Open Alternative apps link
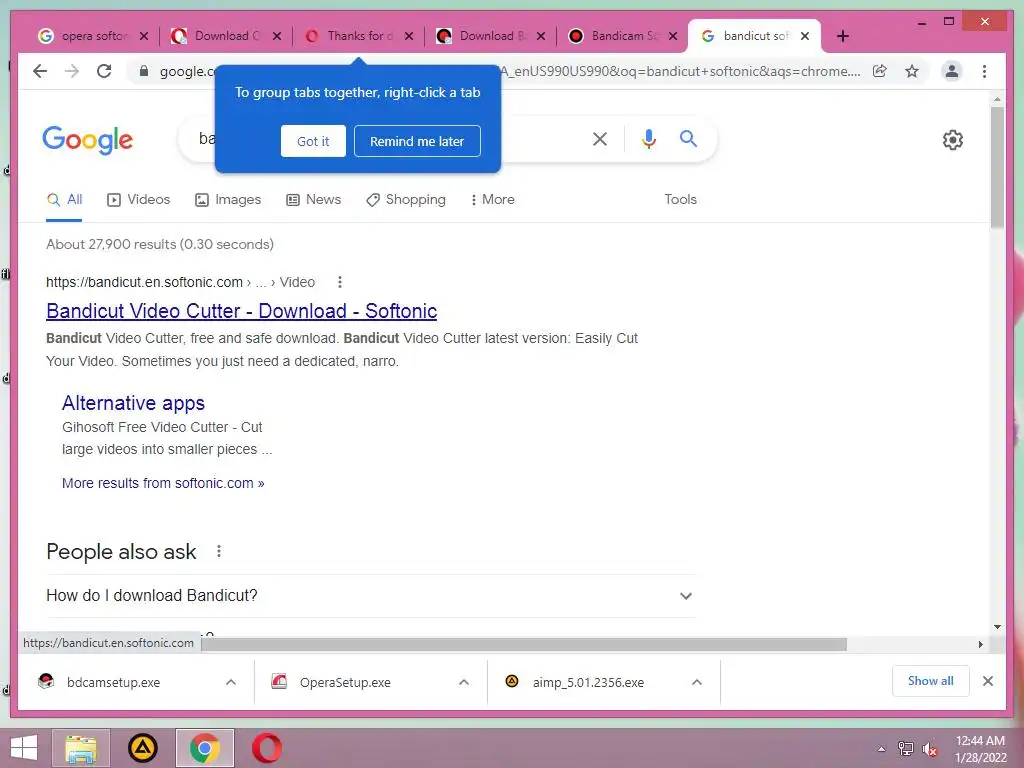This screenshot has height=768, width=1024. (x=133, y=403)
